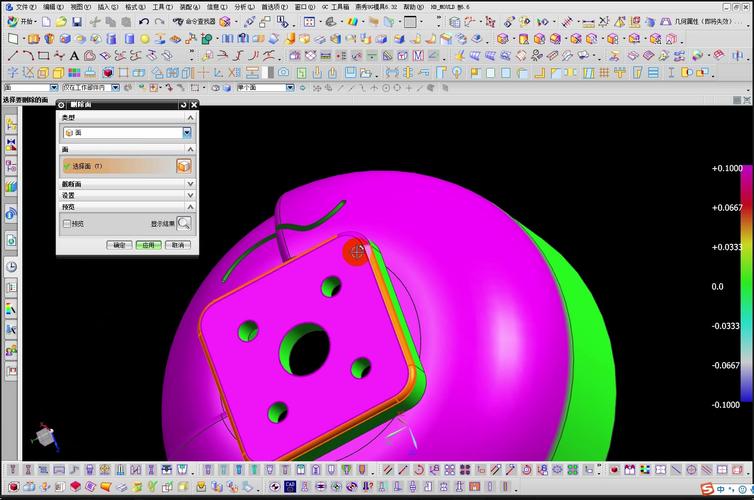Open the 命令查找器 command finder

(194, 22)
